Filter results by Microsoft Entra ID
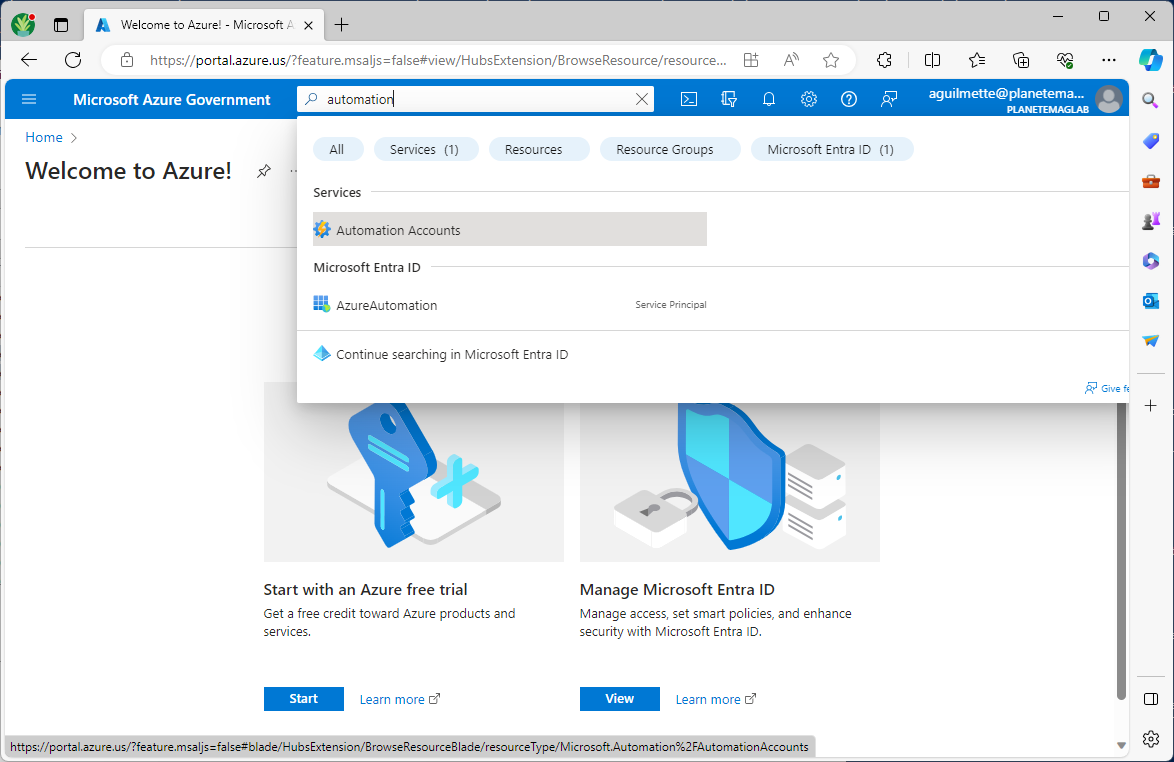The width and height of the screenshot is (1174, 762). point(830,149)
